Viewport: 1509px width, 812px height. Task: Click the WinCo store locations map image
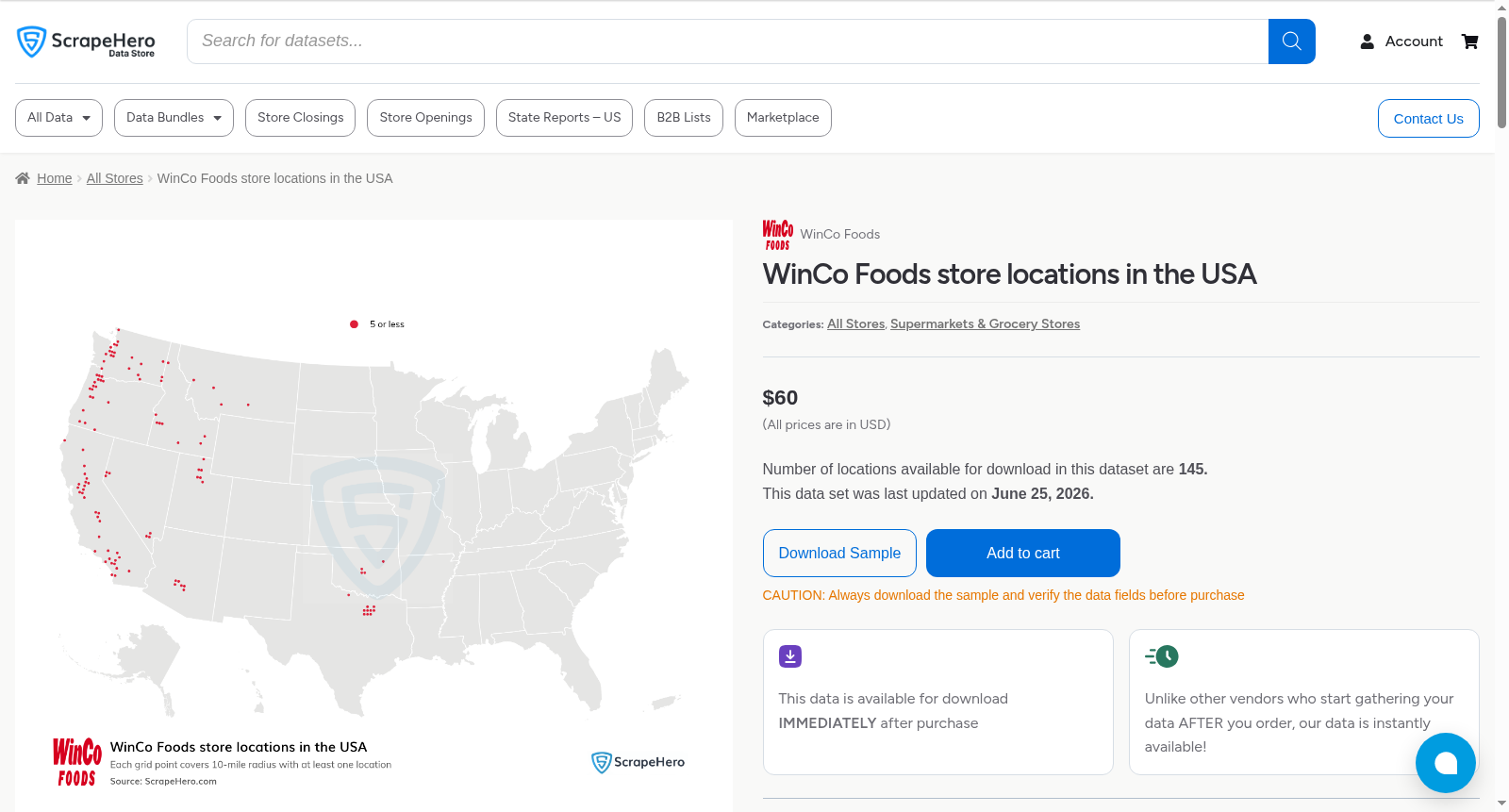coord(374,515)
